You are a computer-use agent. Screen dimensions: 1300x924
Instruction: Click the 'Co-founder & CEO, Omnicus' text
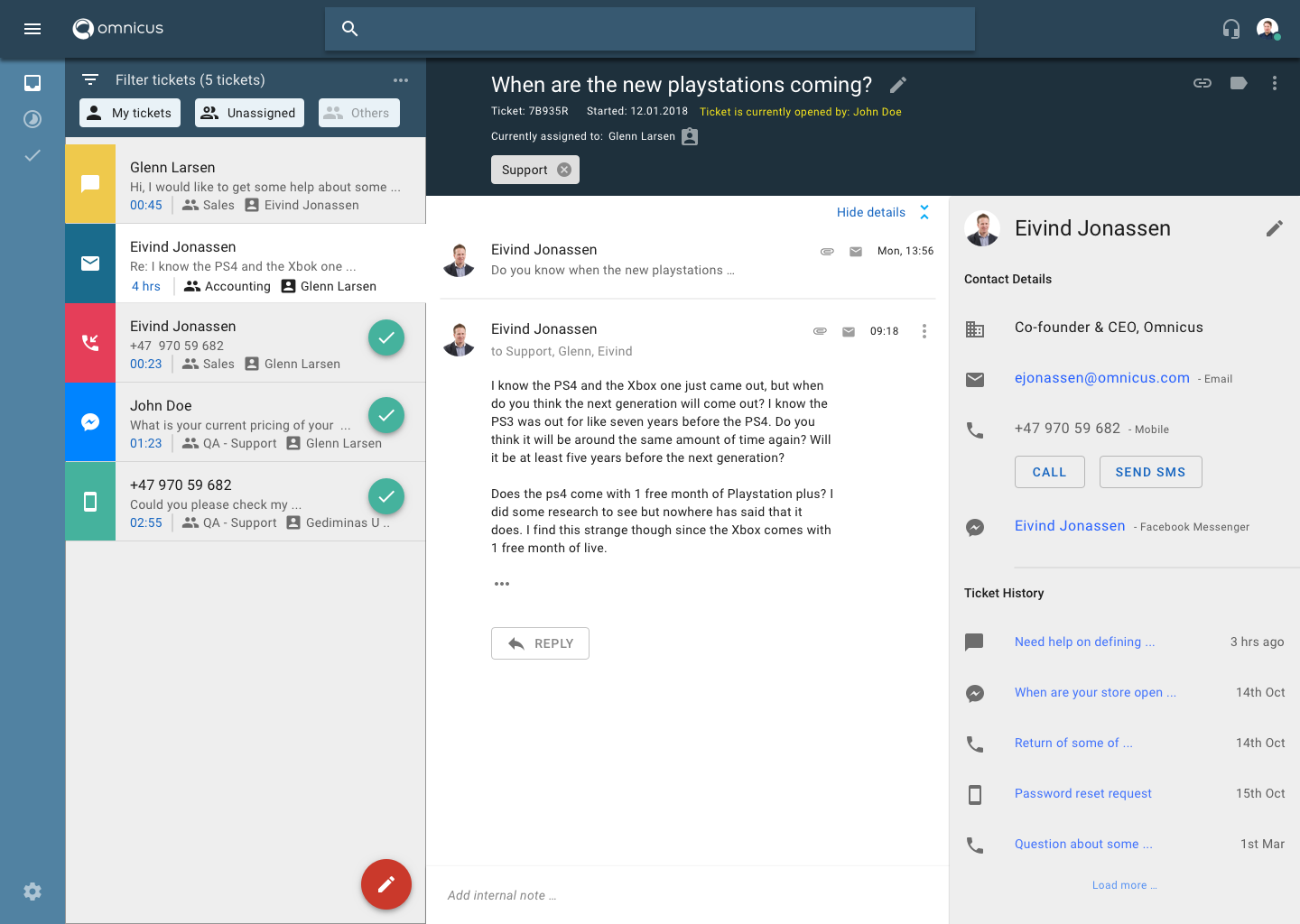[1109, 328]
